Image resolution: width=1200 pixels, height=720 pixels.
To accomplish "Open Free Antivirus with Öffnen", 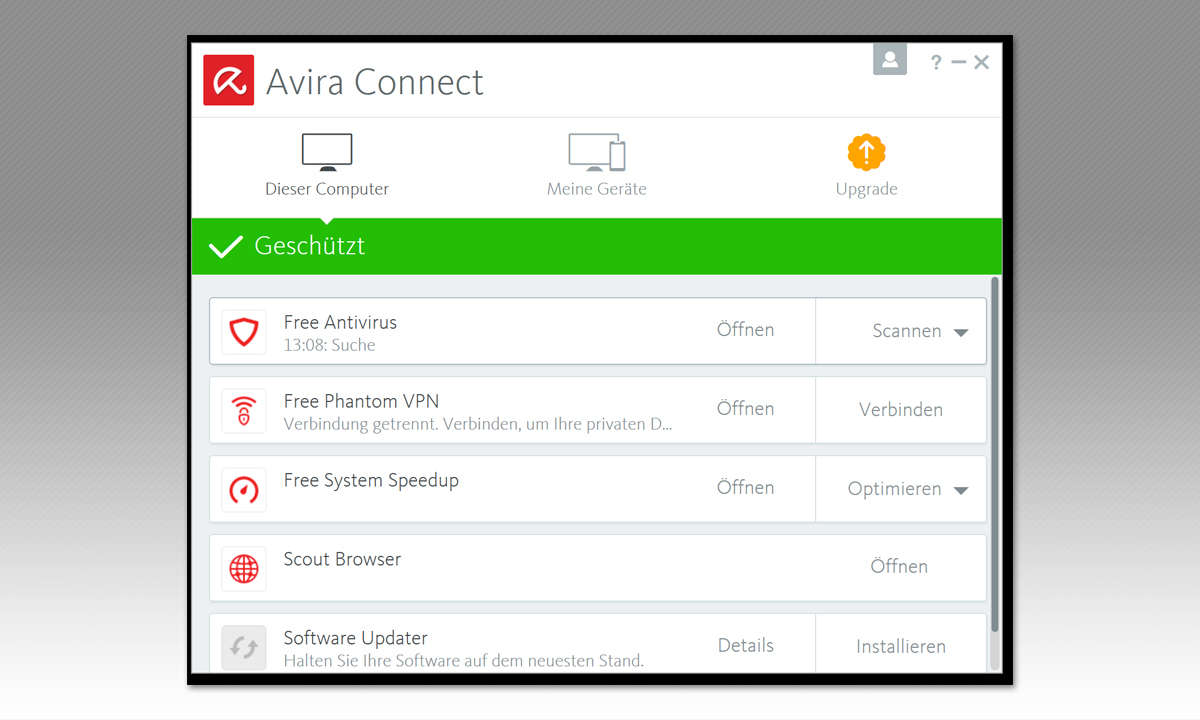I will [745, 329].
